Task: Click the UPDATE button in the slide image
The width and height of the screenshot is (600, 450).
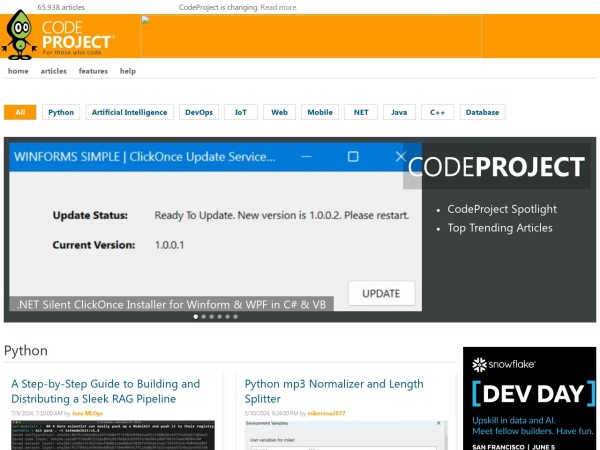Action: click(x=382, y=293)
